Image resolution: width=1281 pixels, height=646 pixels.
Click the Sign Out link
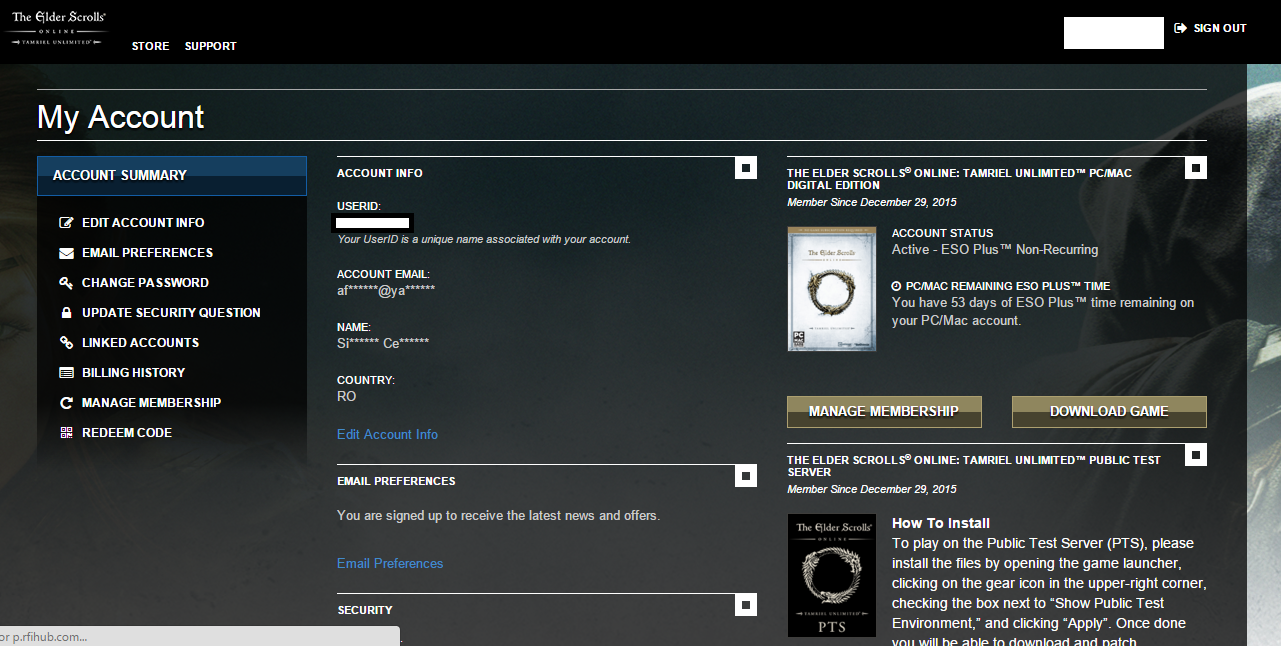pyautogui.click(x=1220, y=28)
